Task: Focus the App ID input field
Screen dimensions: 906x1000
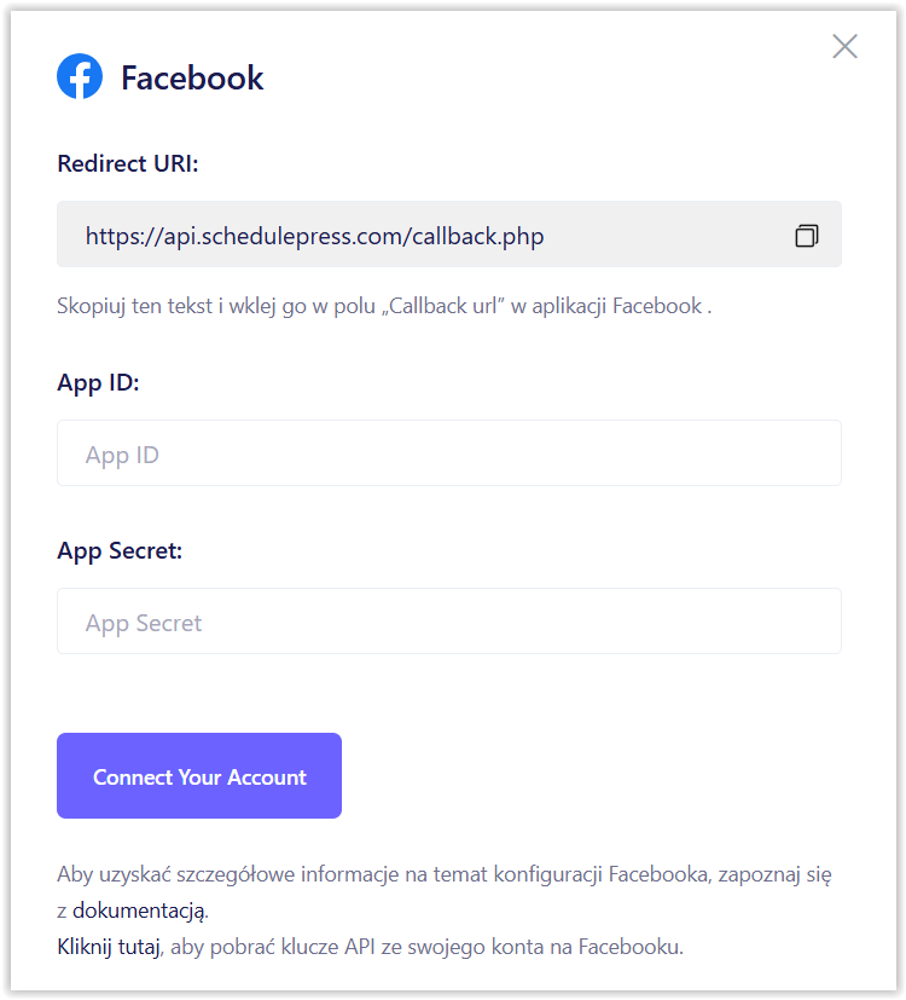Action: [x=450, y=453]
